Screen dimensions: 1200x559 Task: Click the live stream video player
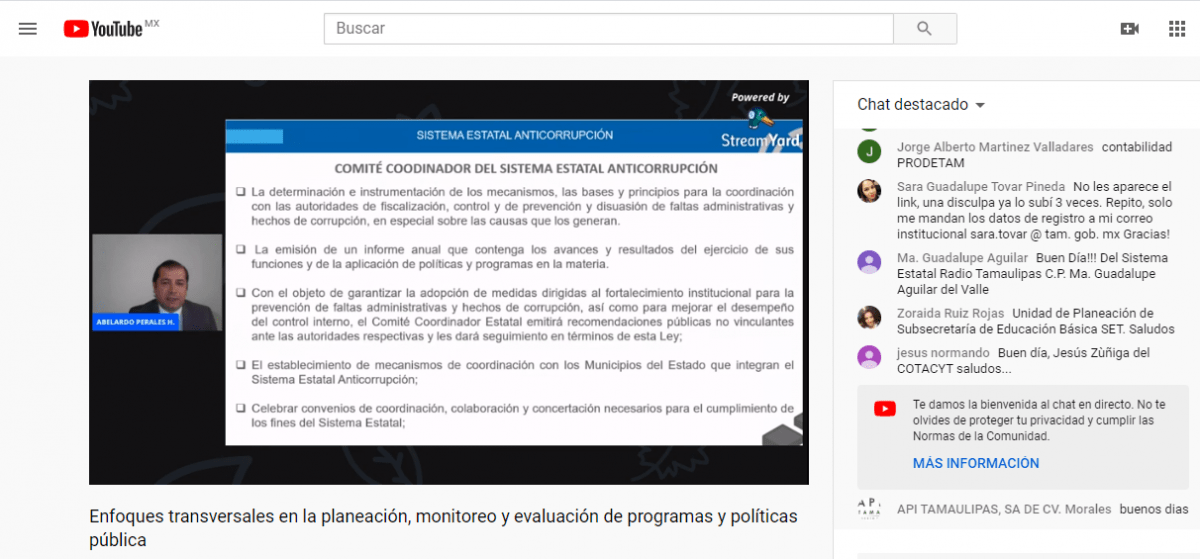(448, 282)
